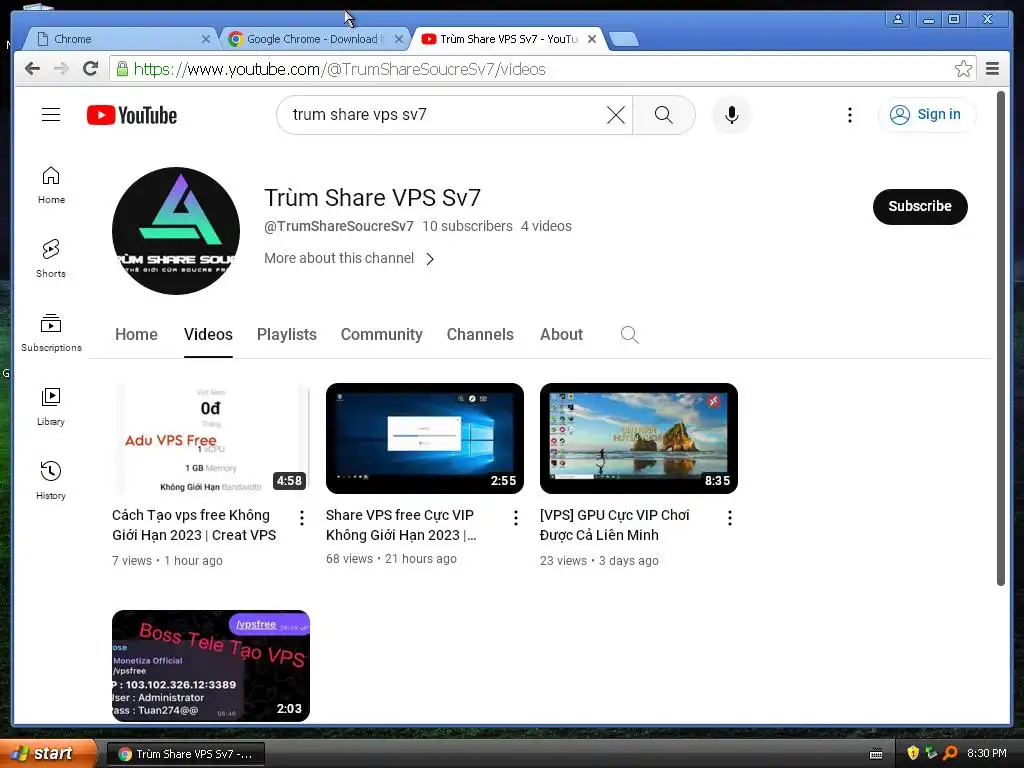Open options menu for 'Share VPS free Cực VIP' video
This screenshot has height=768, width=1024.
point(516,518)
